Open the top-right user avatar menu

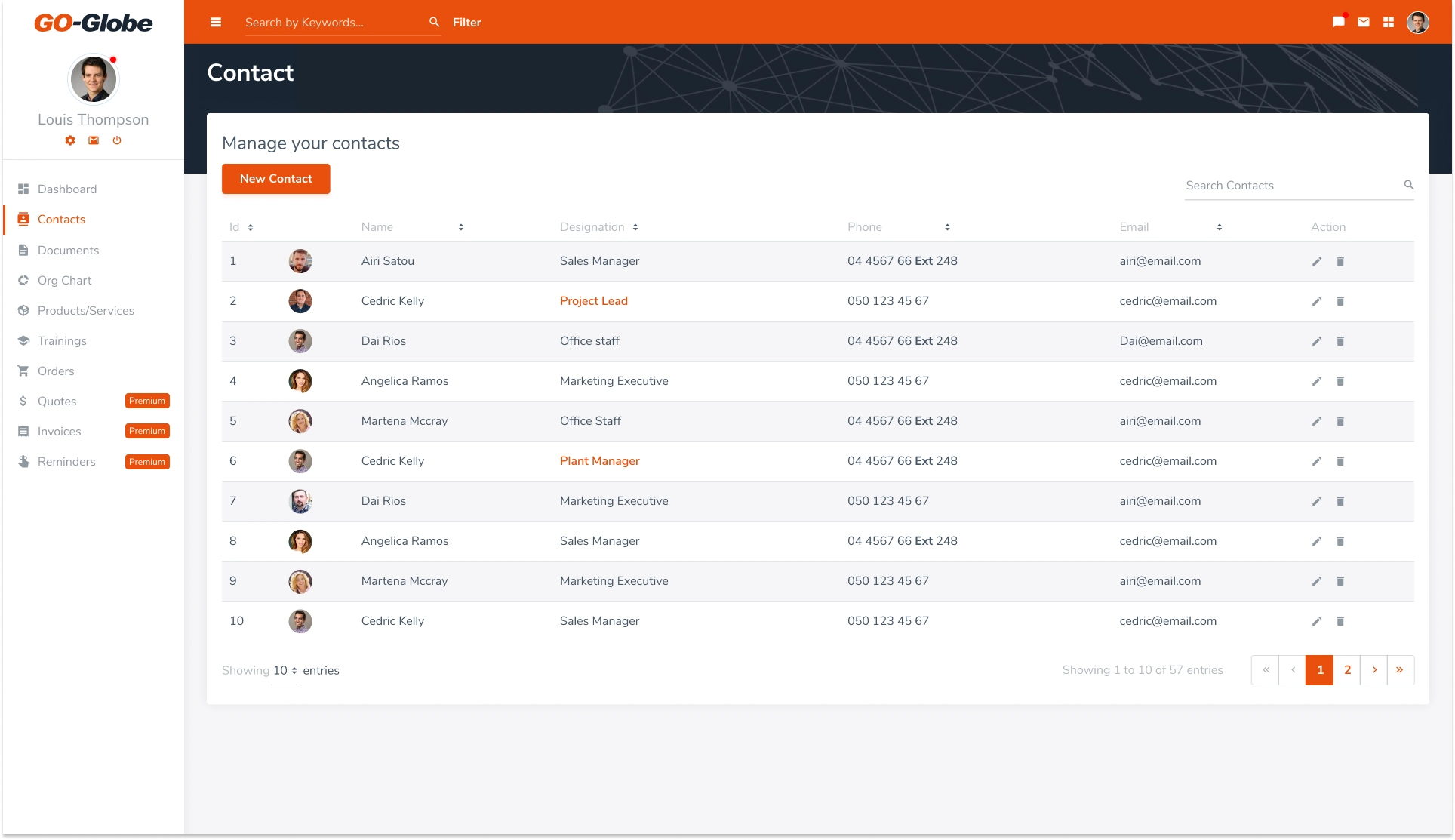coord(1417,22)
